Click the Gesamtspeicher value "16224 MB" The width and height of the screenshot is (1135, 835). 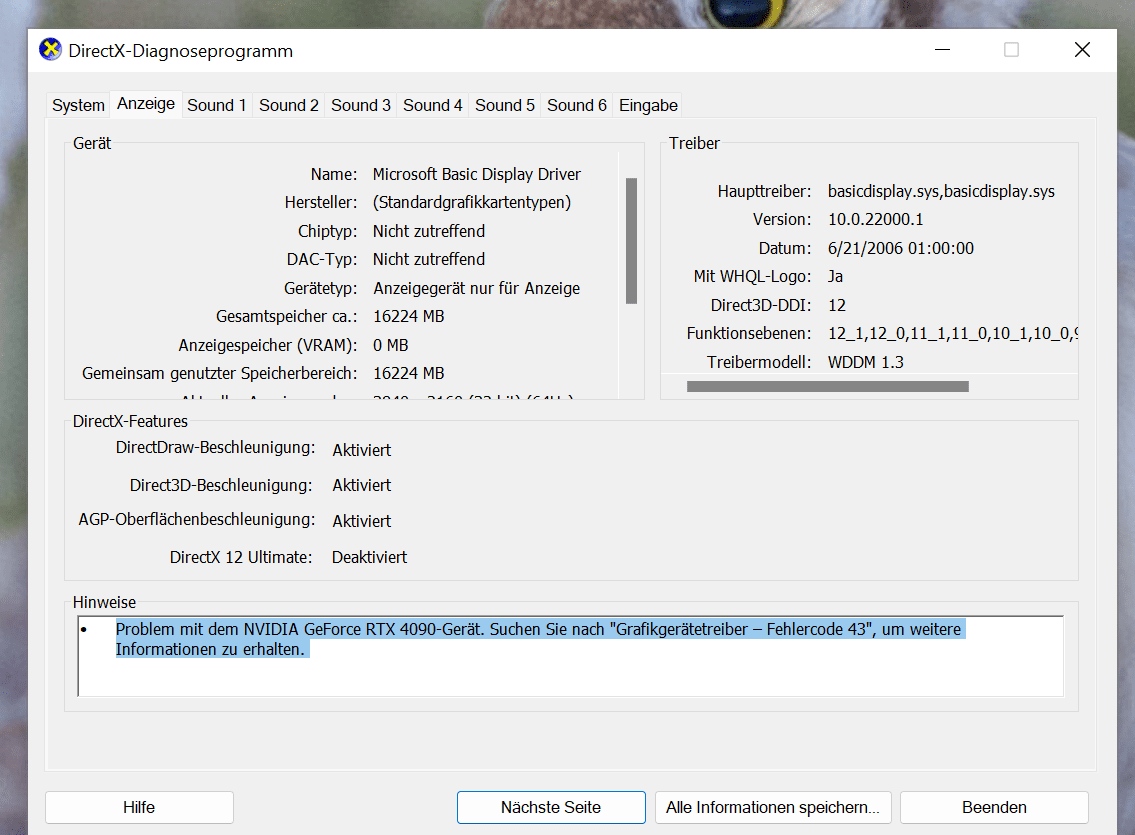[x=409, y=317]
